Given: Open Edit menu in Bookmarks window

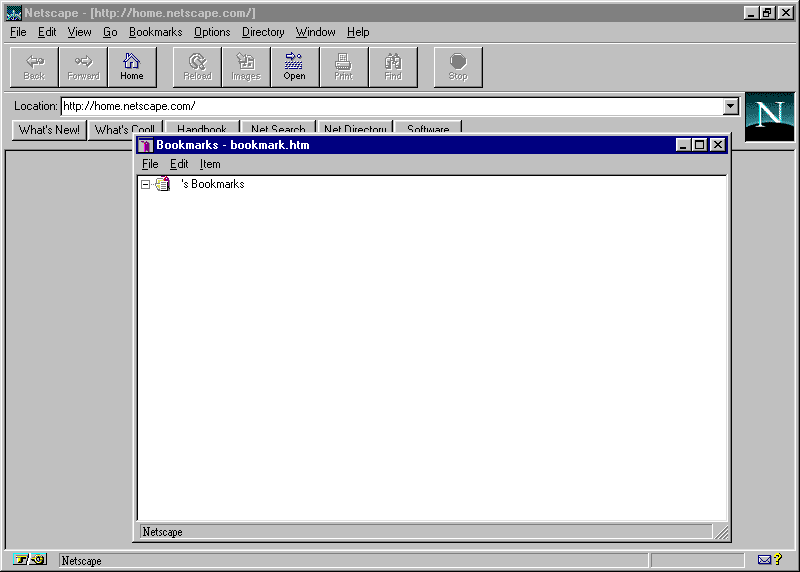Looking at the screenshot, I should pyautogui.click(x=179, y=164).
